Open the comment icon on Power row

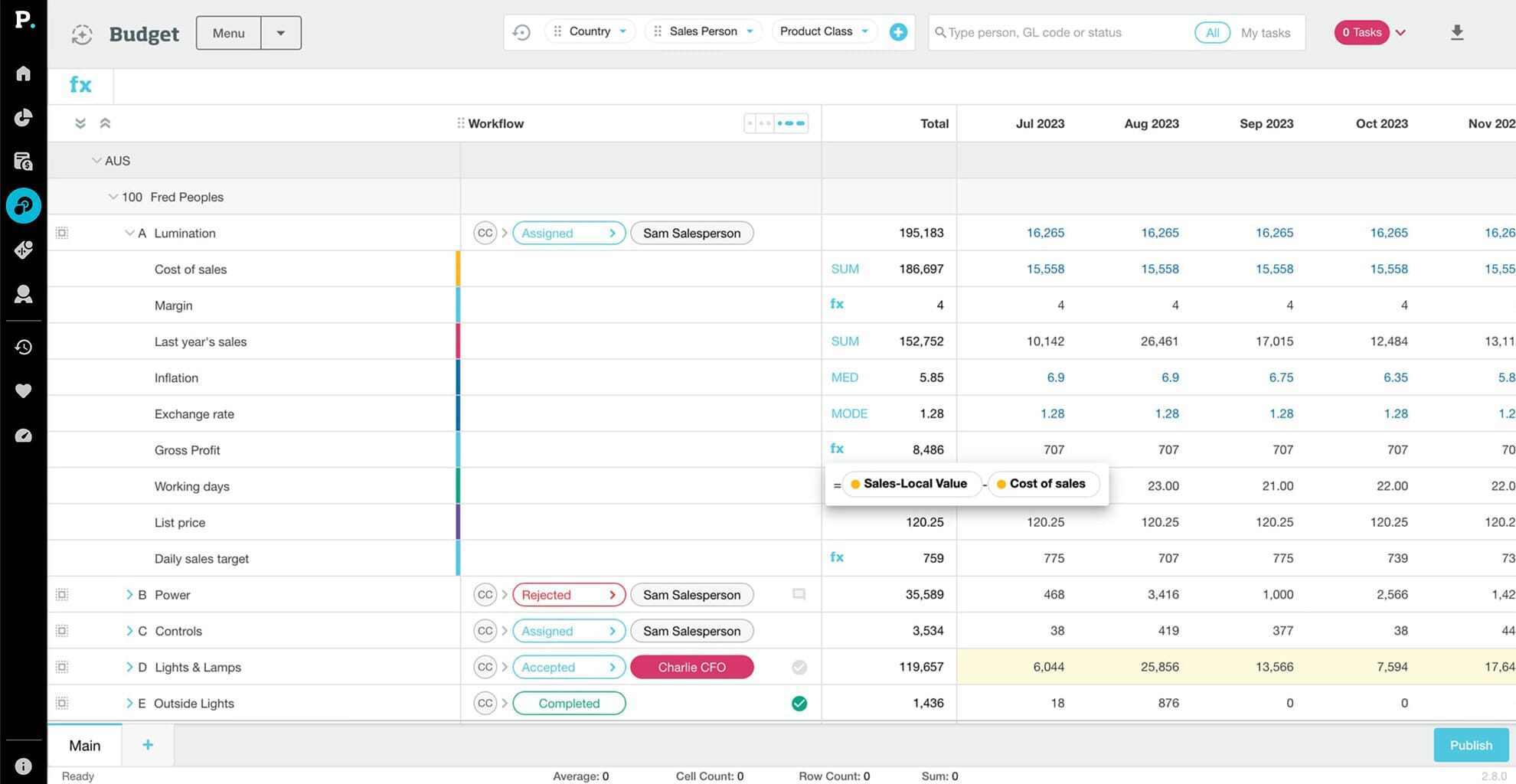click(799, 595)
